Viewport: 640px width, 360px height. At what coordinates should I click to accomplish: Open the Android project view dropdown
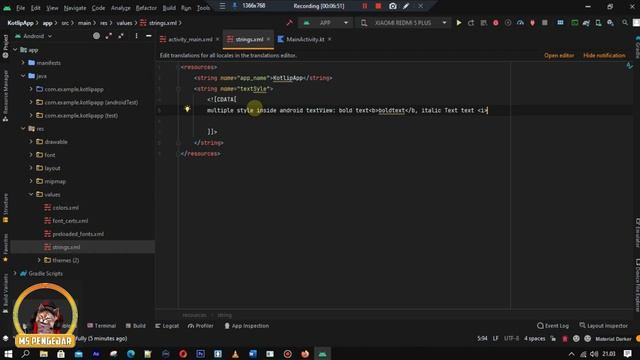click(34, 36)
